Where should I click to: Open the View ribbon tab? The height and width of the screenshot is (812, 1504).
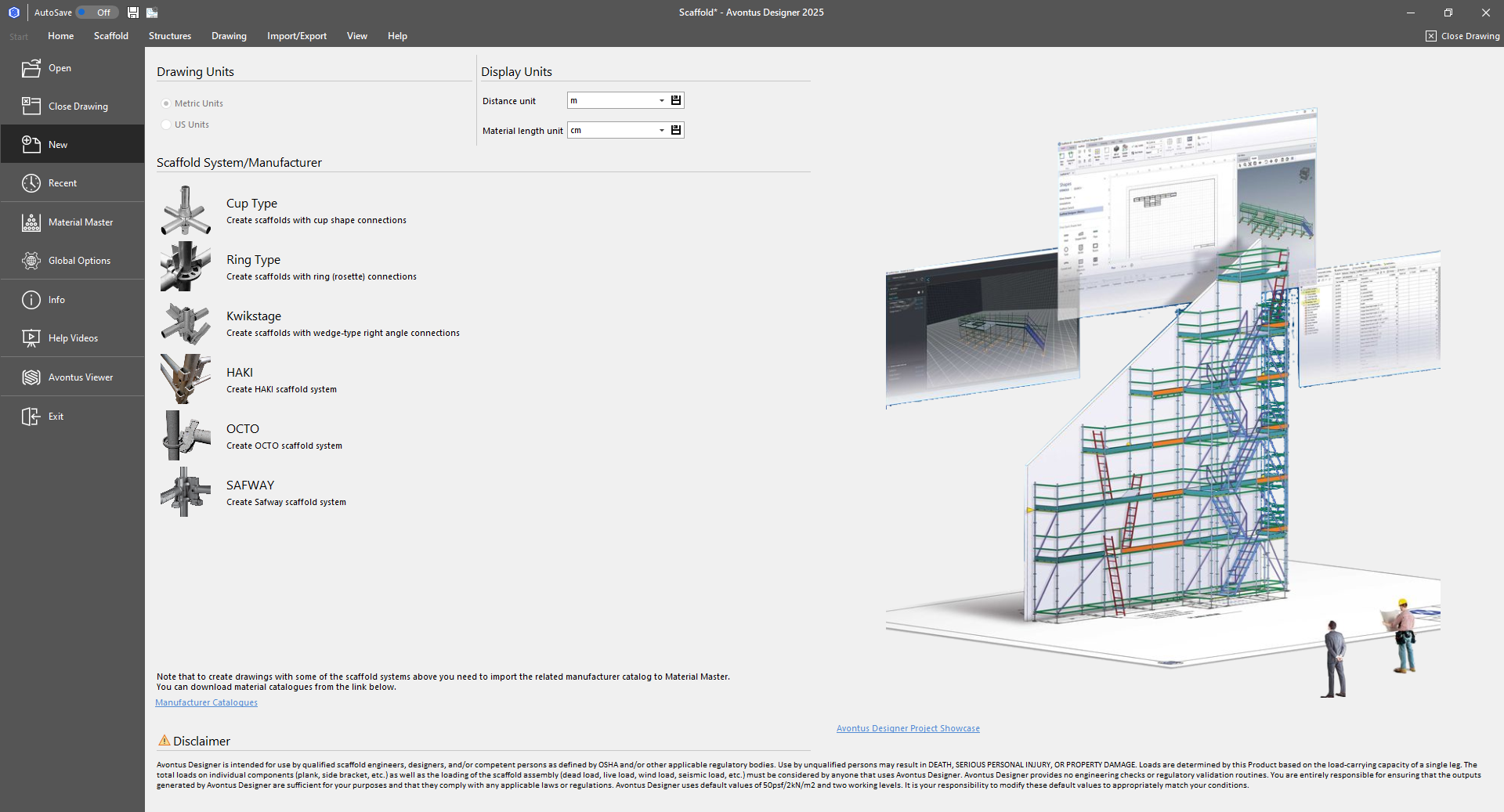pos(357,36)
